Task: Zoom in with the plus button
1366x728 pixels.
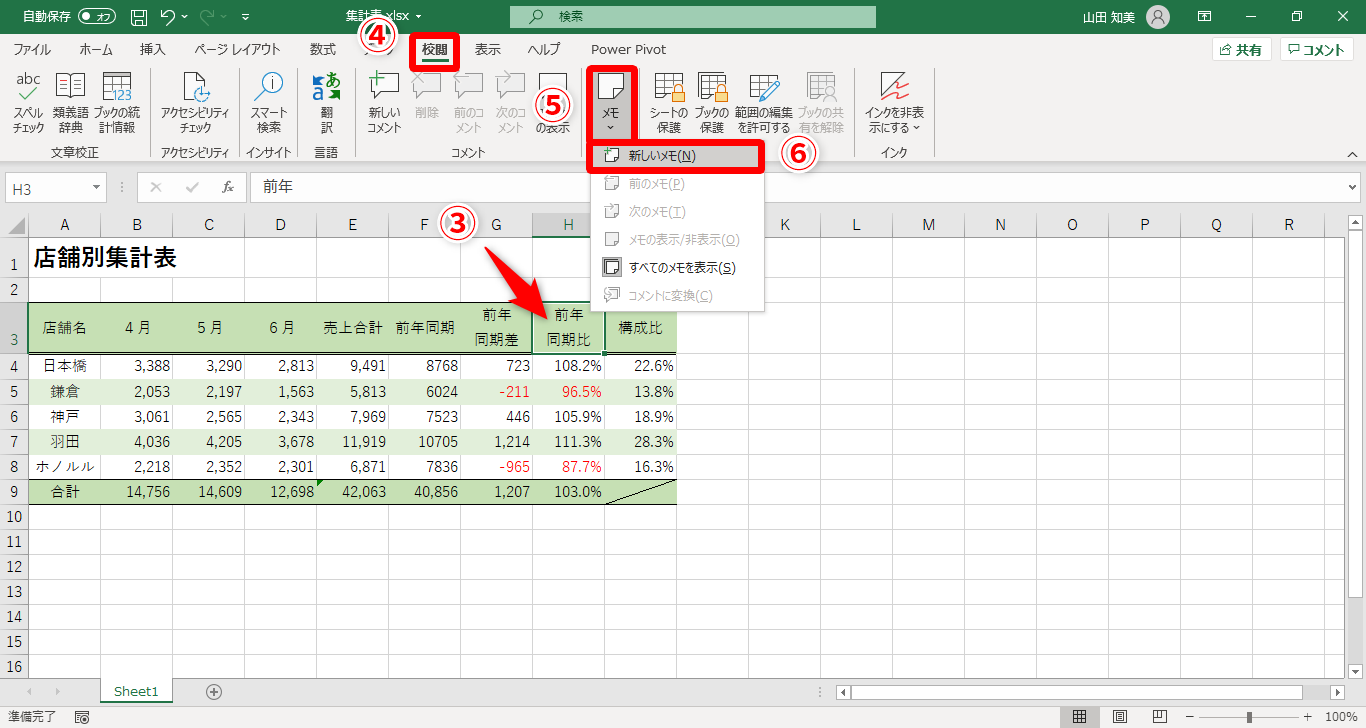Action: pos(1307,717)
